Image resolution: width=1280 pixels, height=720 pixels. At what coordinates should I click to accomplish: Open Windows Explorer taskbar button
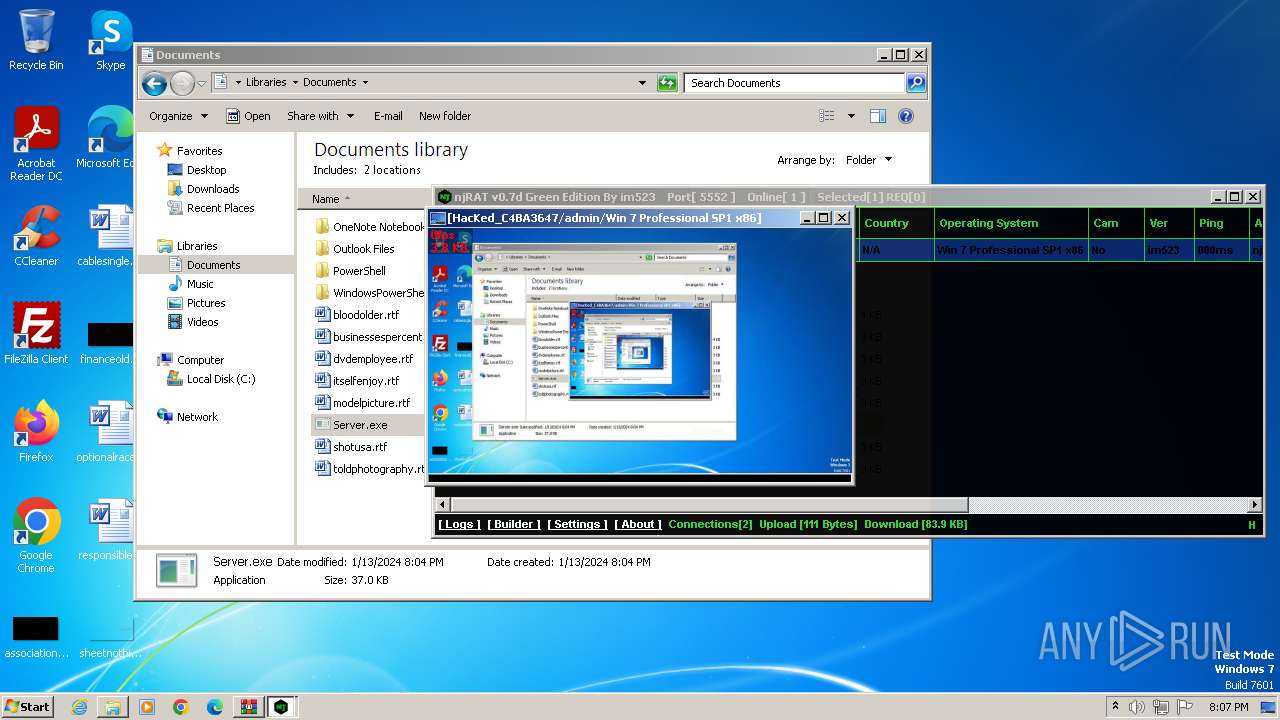(113, 707)
